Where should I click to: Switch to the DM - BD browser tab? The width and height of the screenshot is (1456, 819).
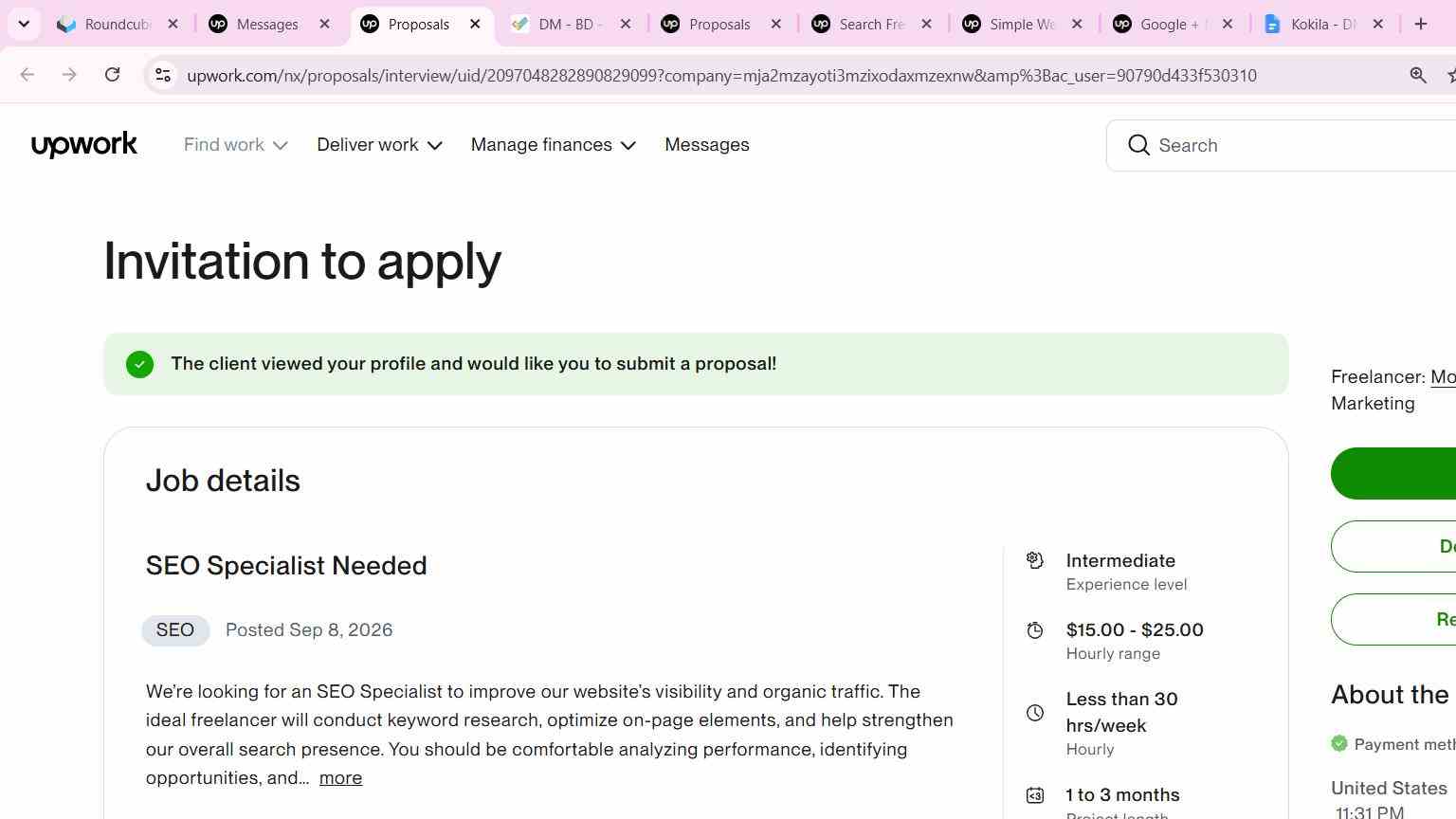(x=569, y=24)
